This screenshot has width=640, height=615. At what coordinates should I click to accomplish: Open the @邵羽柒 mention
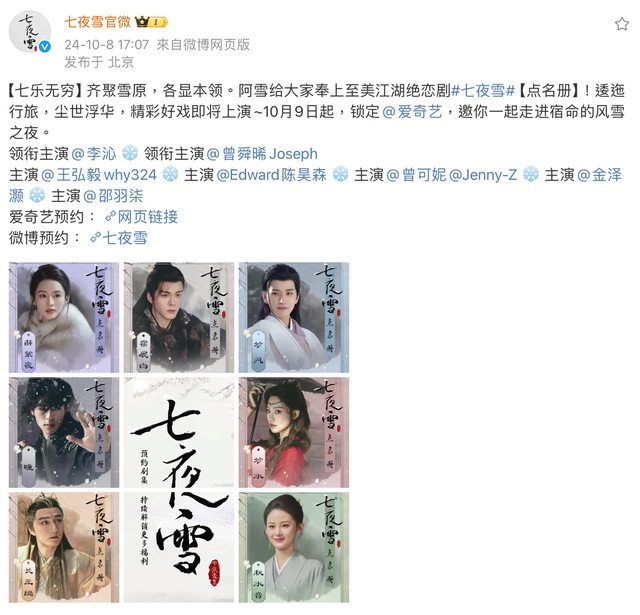(x=113, y=196)
